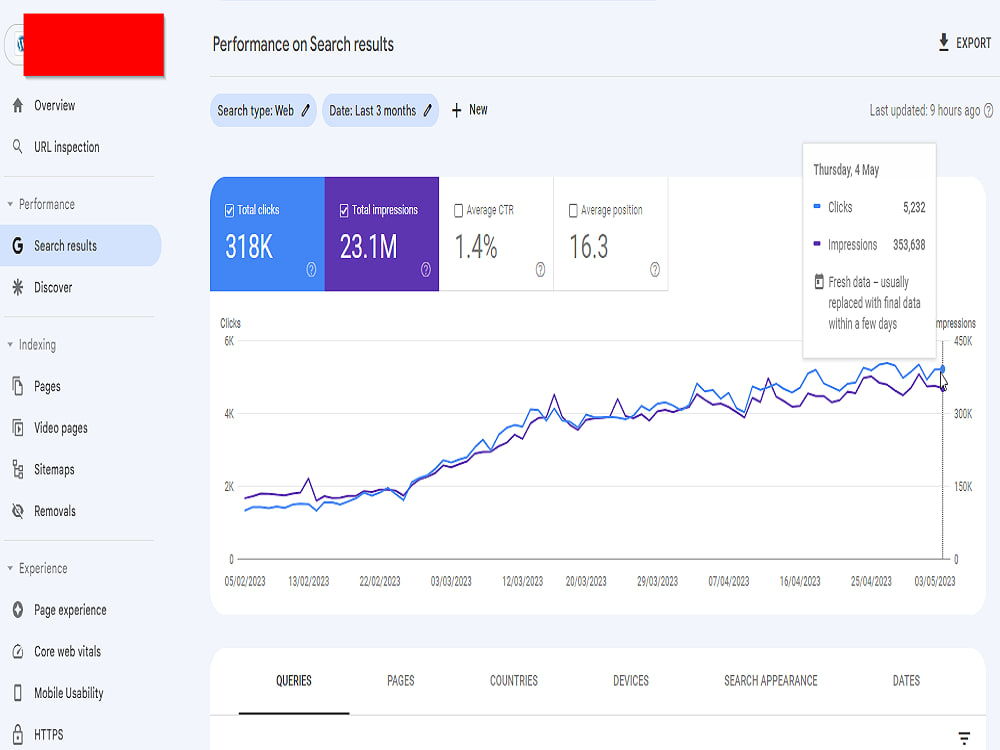
Task: Enable the Average position checkbox
Action: pos(573,210)
